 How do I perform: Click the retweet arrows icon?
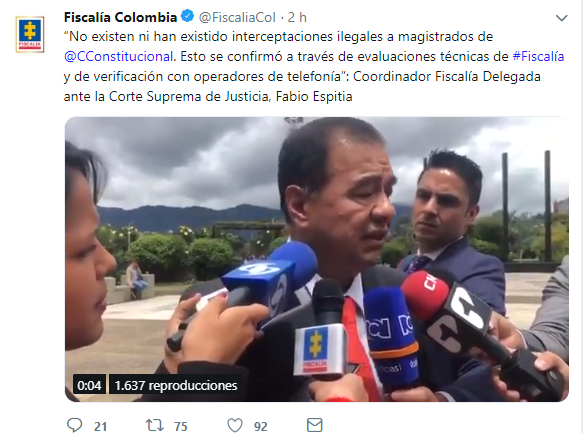(154, 425)
